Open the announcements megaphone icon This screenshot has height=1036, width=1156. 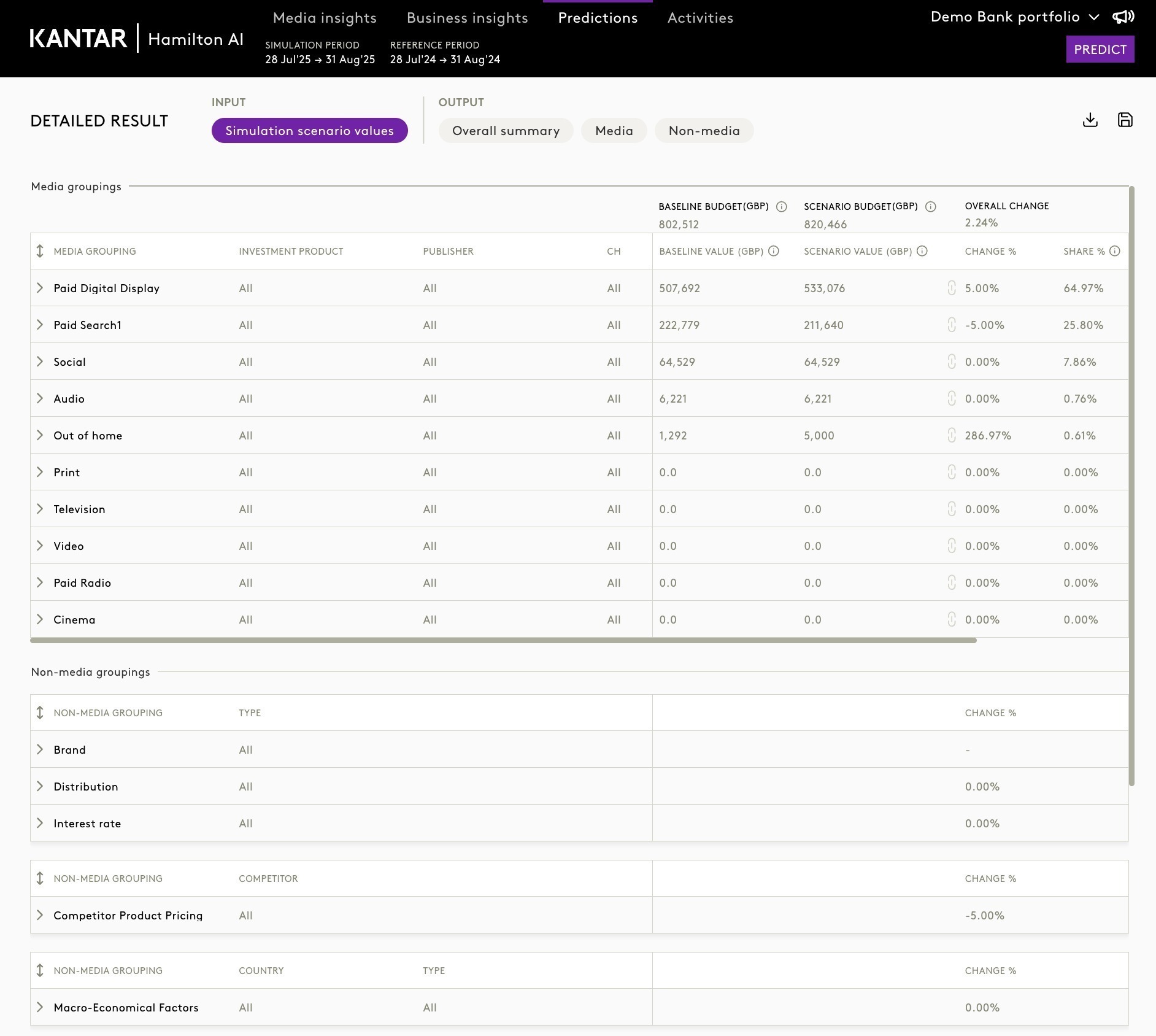(x=1123, y=17)
